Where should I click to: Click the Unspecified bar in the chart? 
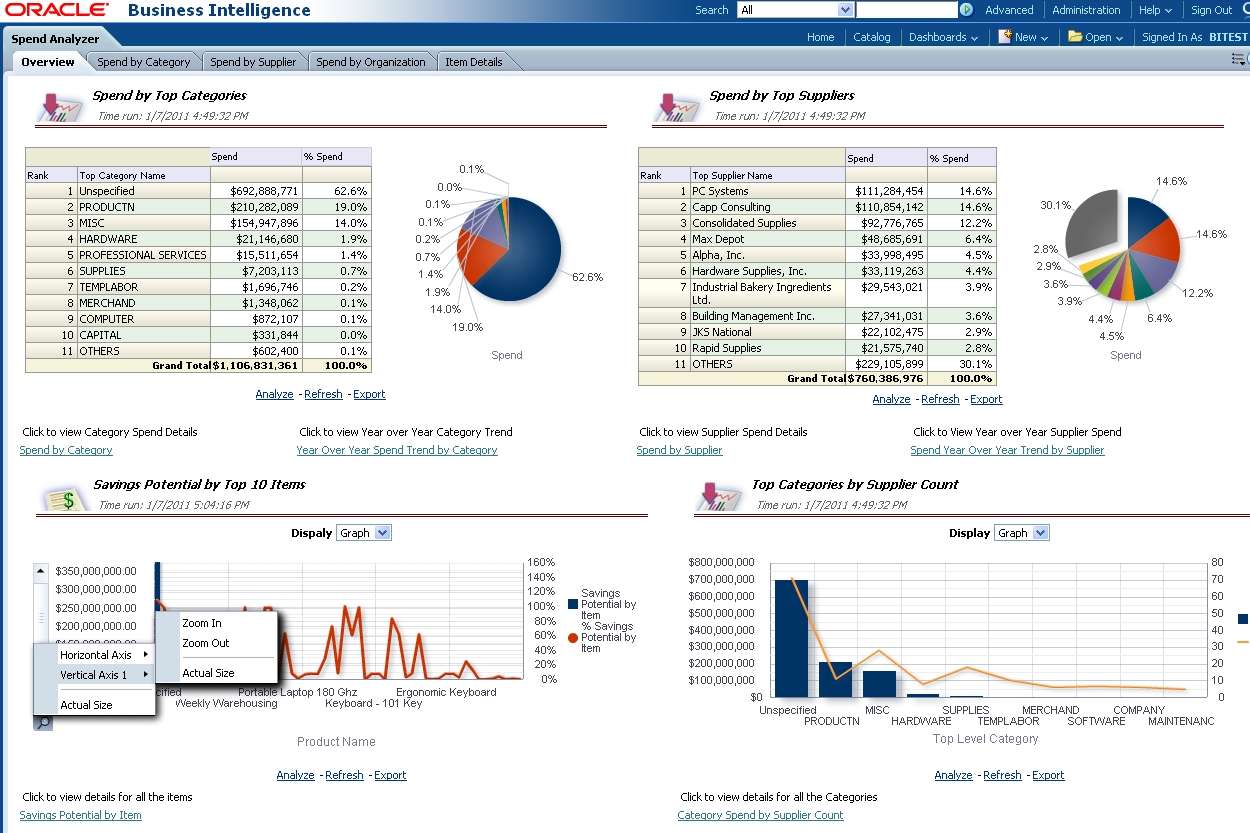coord(790,638)
